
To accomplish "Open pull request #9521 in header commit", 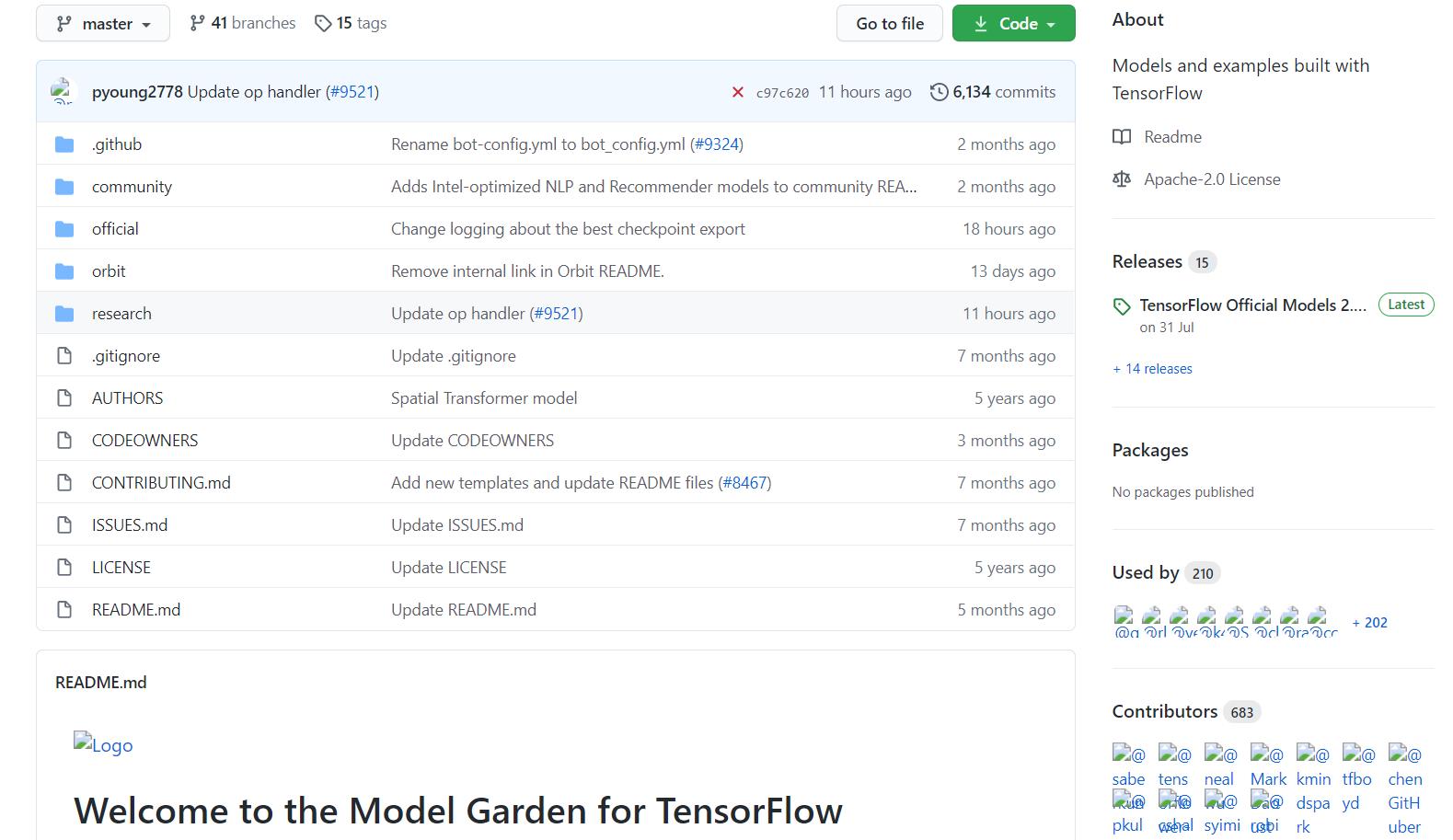I will (x=352, y=92).
